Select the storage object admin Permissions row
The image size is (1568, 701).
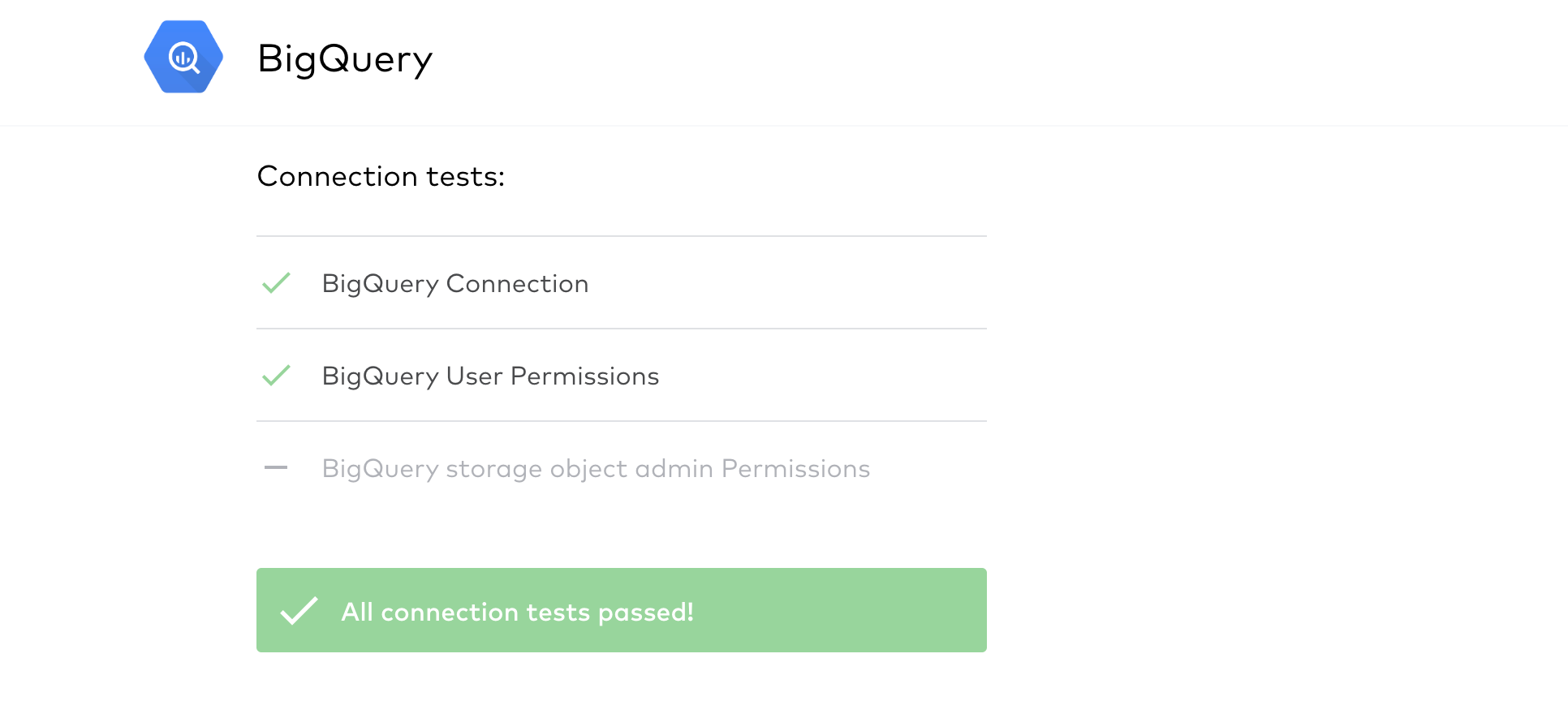622,468
